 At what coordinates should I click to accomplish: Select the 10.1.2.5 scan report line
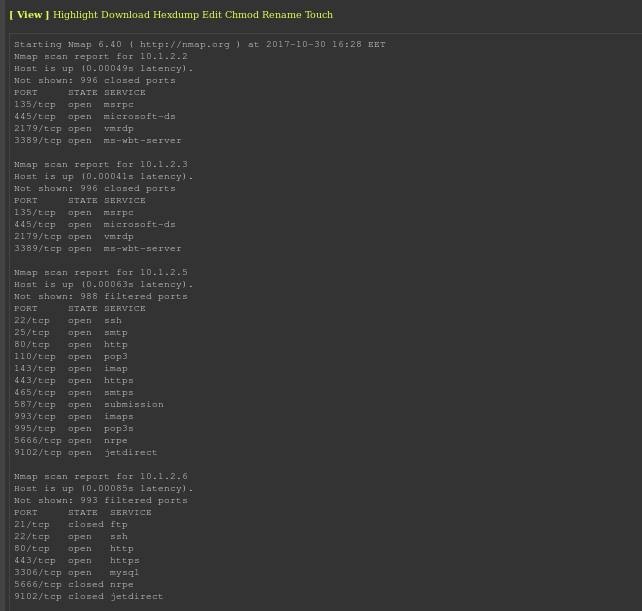tap(100, 272)
